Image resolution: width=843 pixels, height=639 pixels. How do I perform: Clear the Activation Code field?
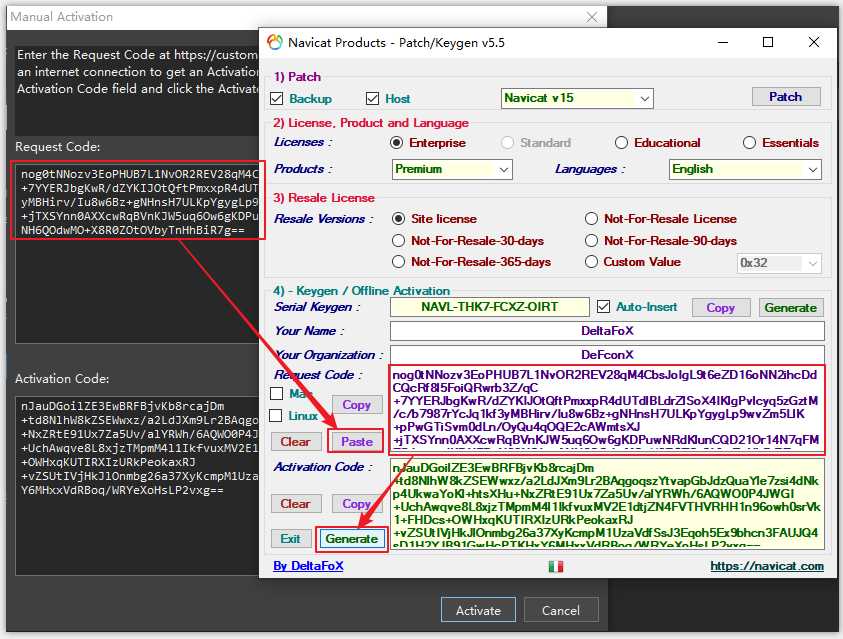click(x=295, y=504)
